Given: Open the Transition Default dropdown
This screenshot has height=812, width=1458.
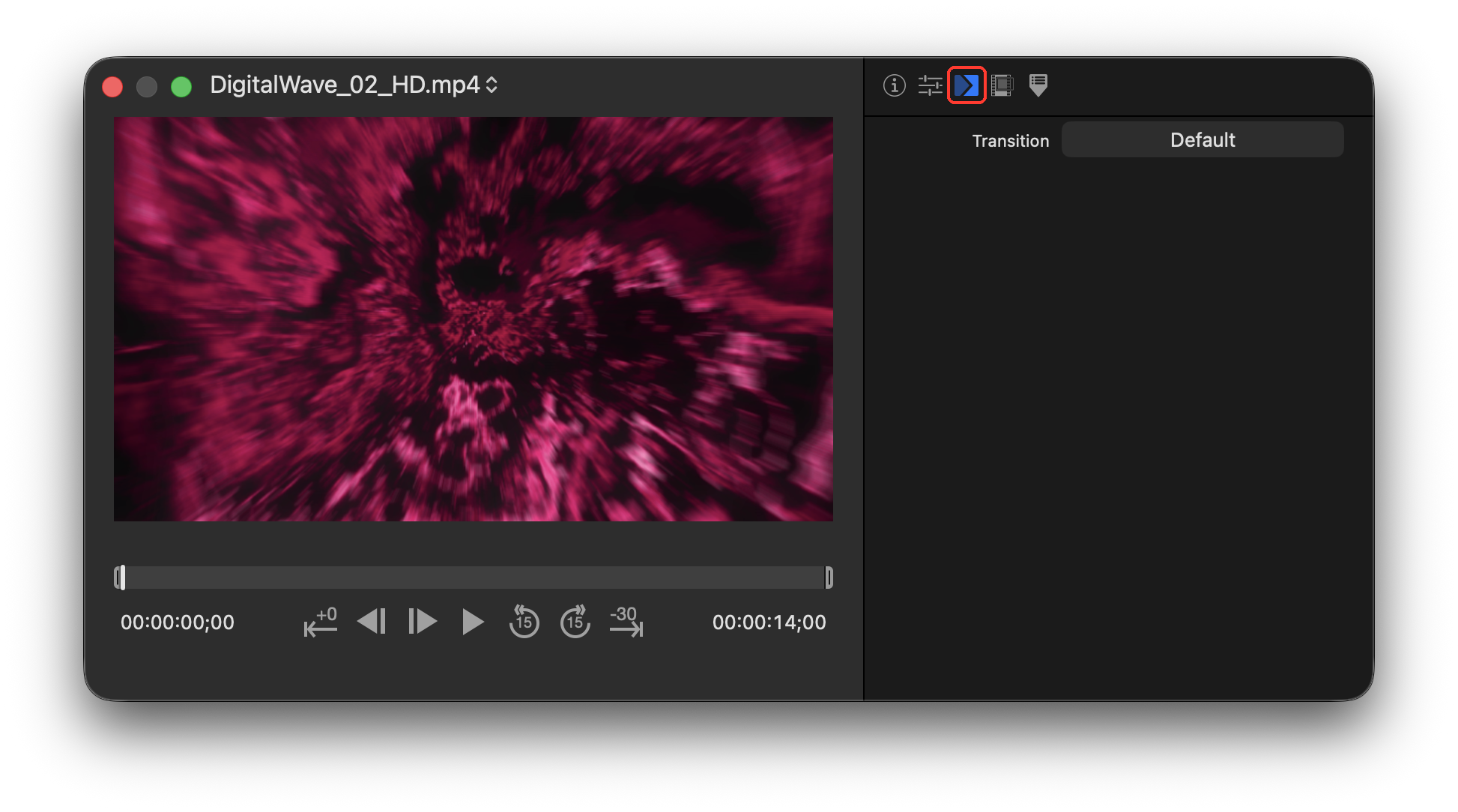Looking at the screenshot, I should tap(1203, 140).
